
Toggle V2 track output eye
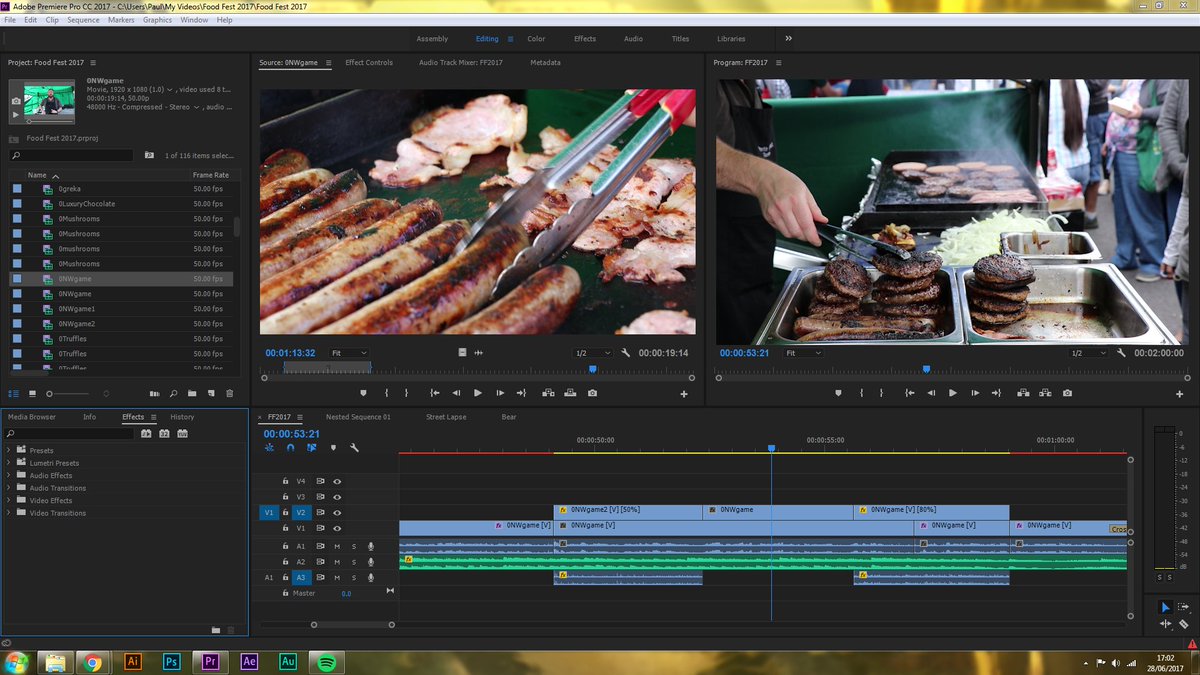pyautogui.click(x=337, y=512)
